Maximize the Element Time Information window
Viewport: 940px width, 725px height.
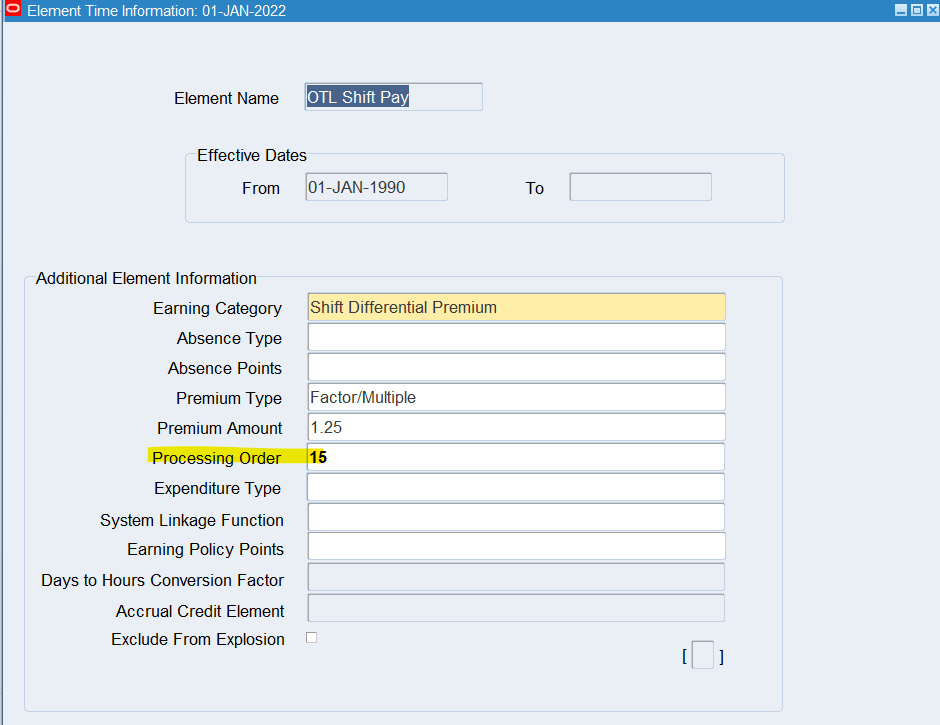pos(916,10)
